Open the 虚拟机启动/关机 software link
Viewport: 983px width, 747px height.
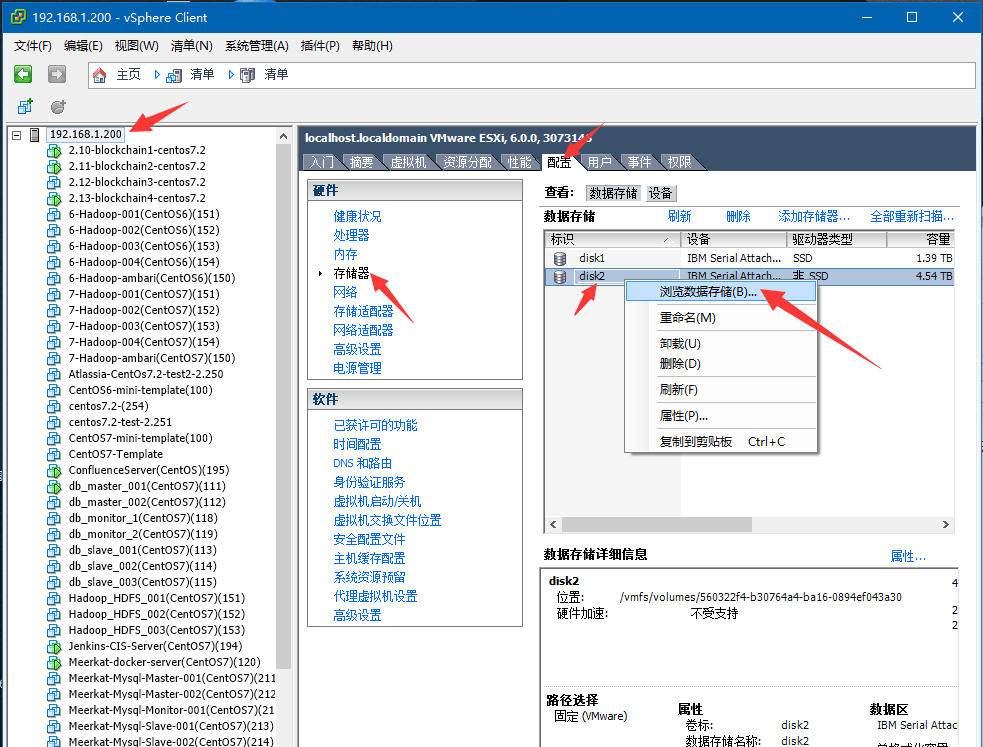point(377,501)
